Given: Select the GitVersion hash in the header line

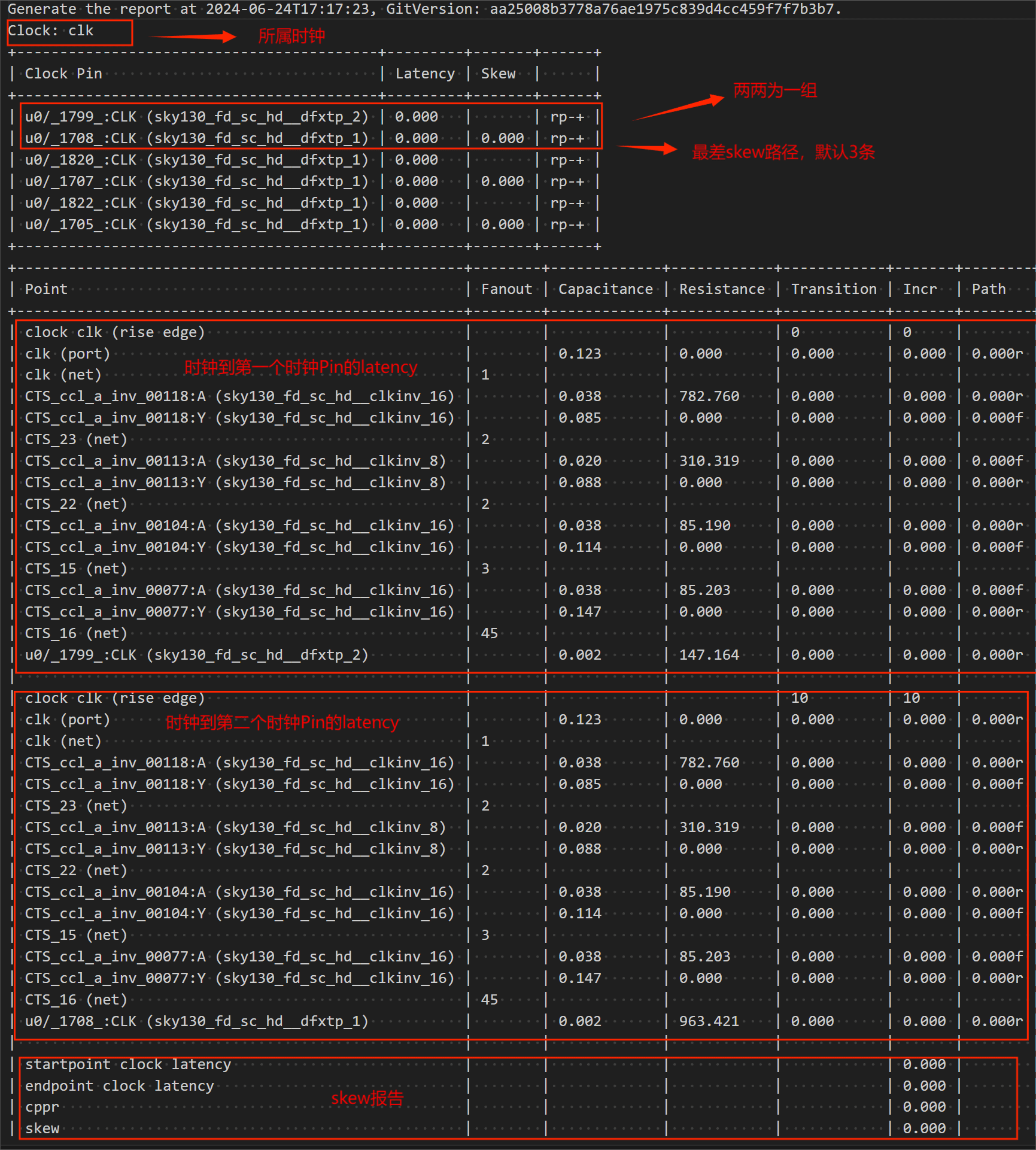Looking at the screenshot, I should [662, 9].
